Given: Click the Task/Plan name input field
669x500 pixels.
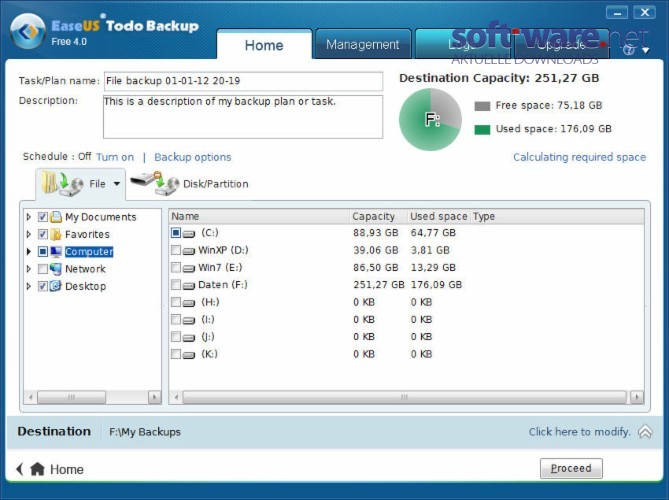Looking at the screenshot, I should [243, 81].
